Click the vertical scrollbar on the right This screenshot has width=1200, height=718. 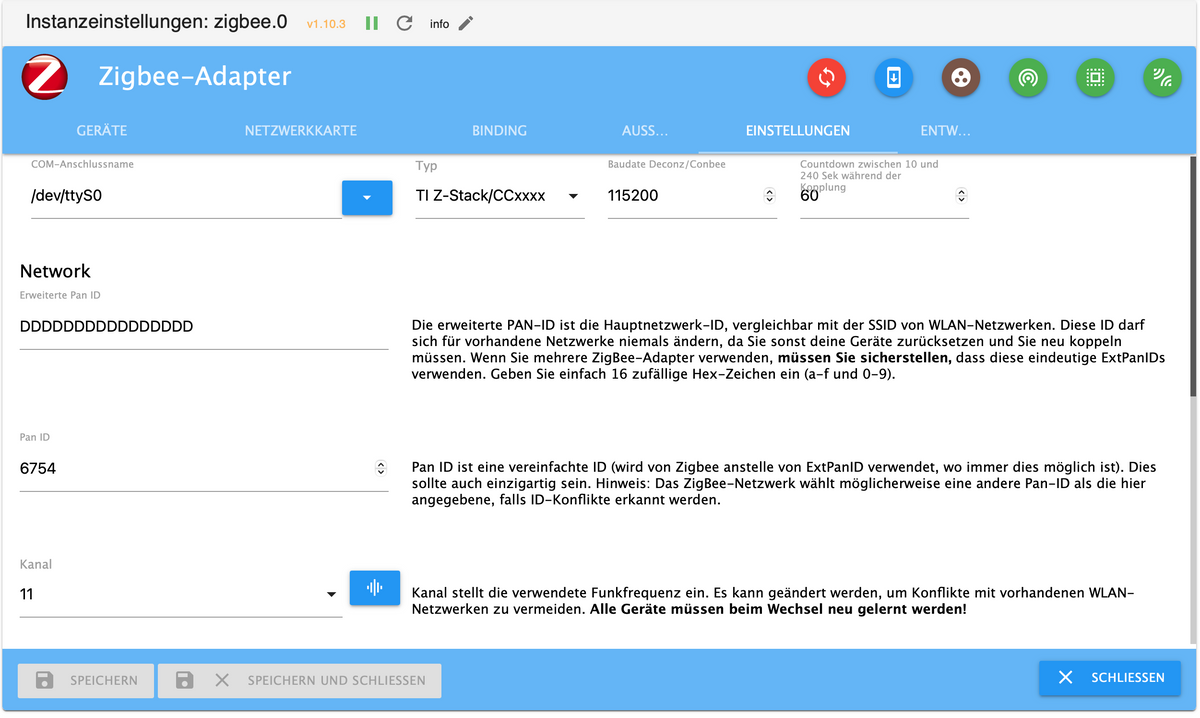(x=1193, y=275)
